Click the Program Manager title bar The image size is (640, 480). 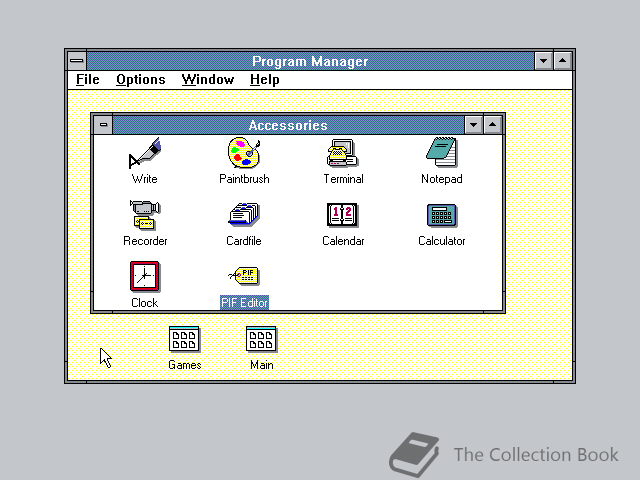point(310,61)
